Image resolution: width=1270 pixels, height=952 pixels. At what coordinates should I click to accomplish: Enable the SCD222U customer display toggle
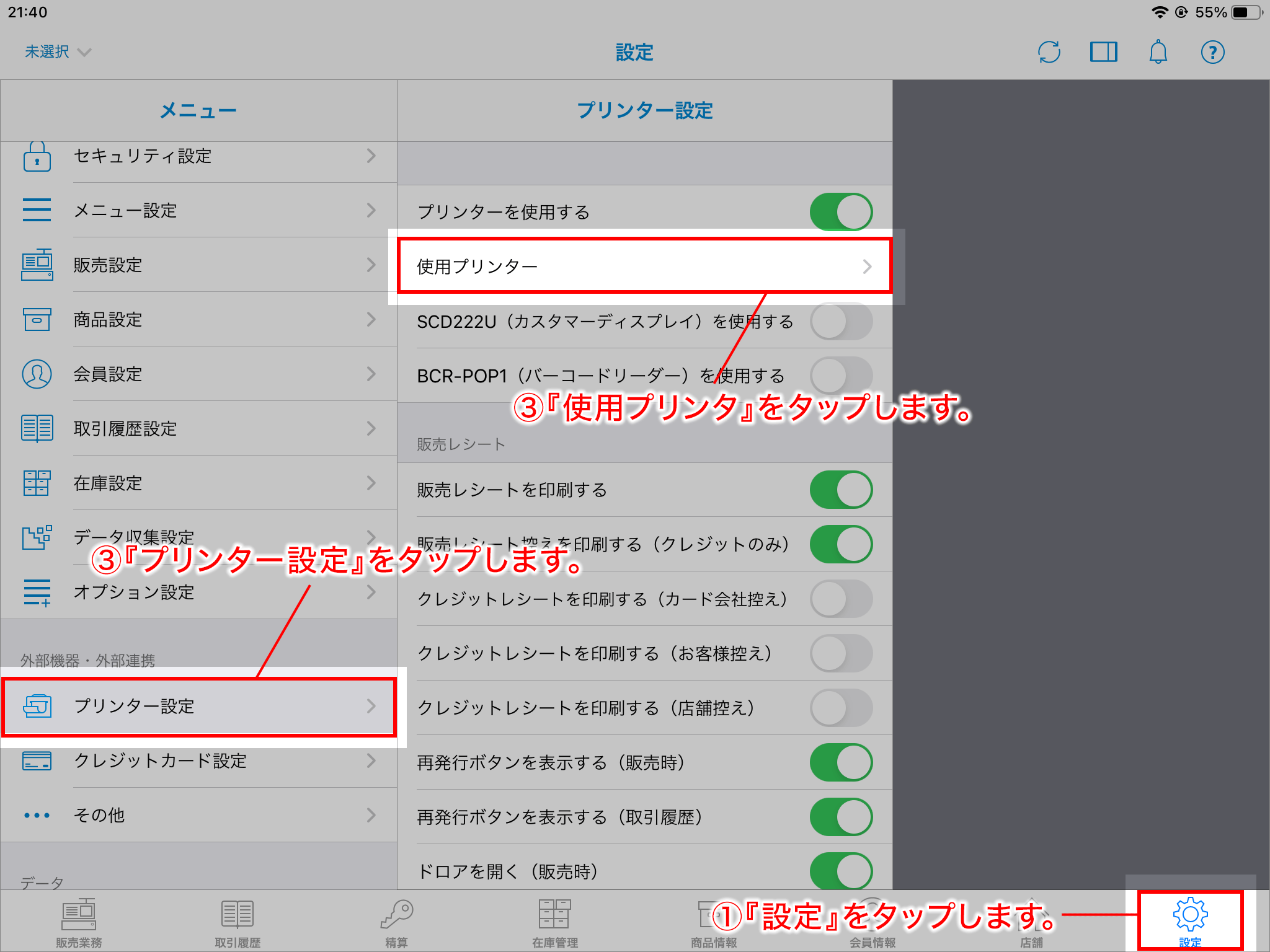[841, 321]
